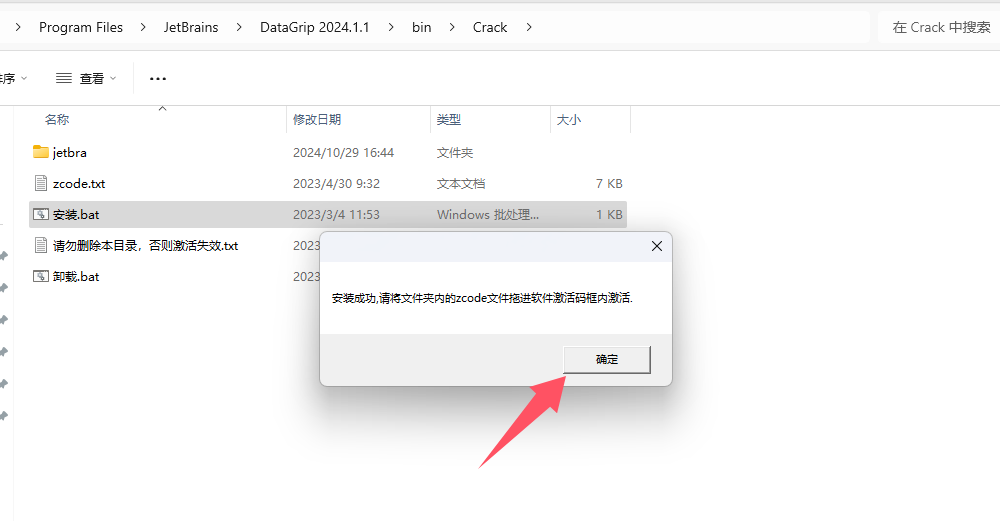Click the 2023/3/4 11:53 date cell
1000x521 pixels.
click(x=336, y=215)
